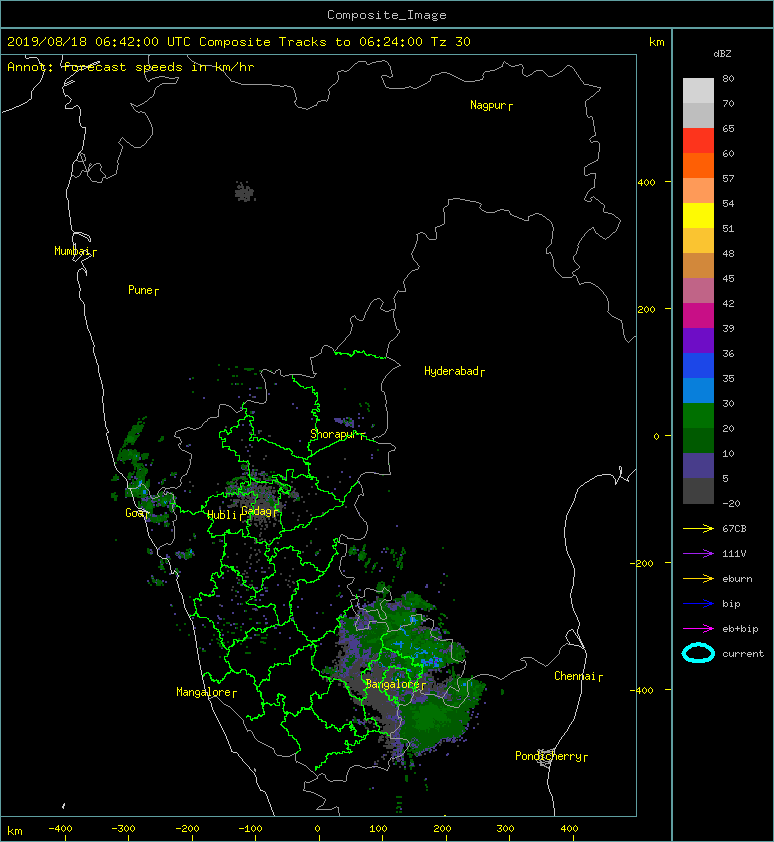The image size is (774, 842).
Task: Select the red 65 dBZ color swatch
Action: (x=698, y=140)
